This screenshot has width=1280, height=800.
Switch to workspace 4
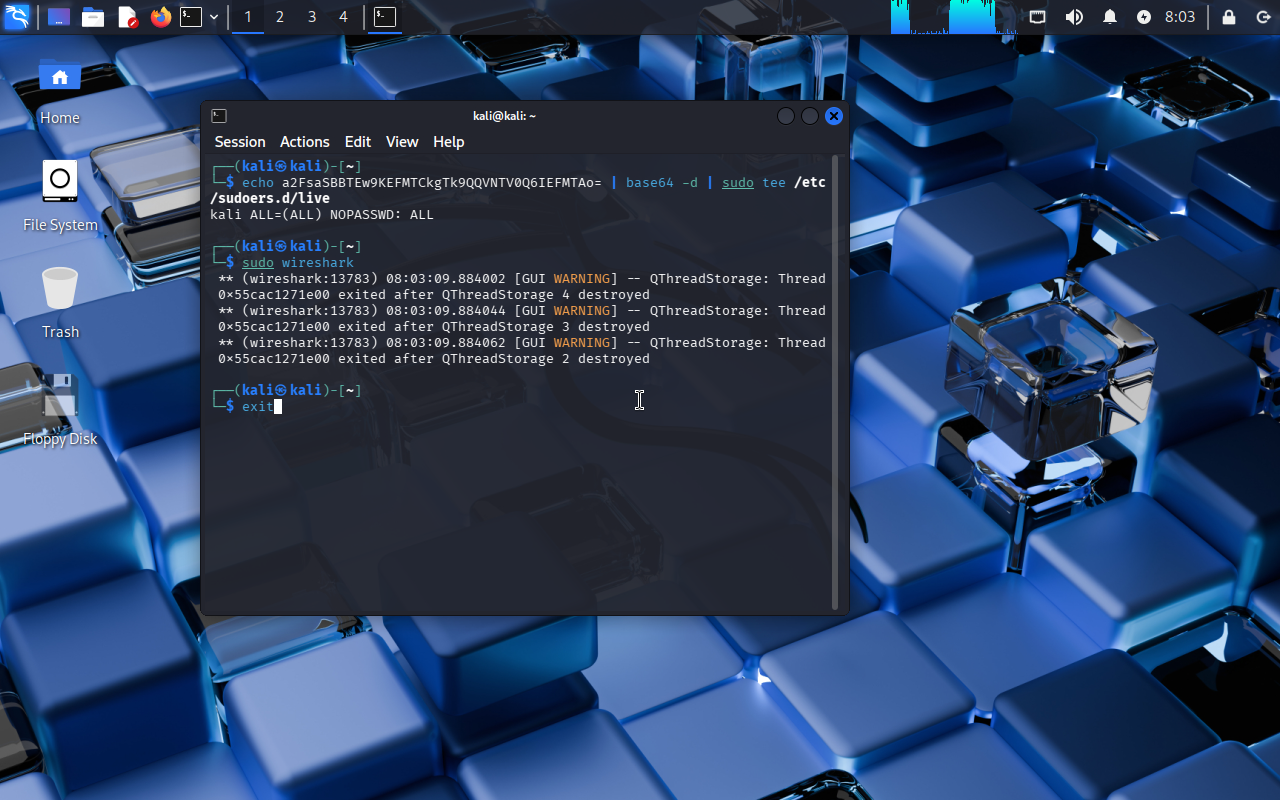coord(343,17)
